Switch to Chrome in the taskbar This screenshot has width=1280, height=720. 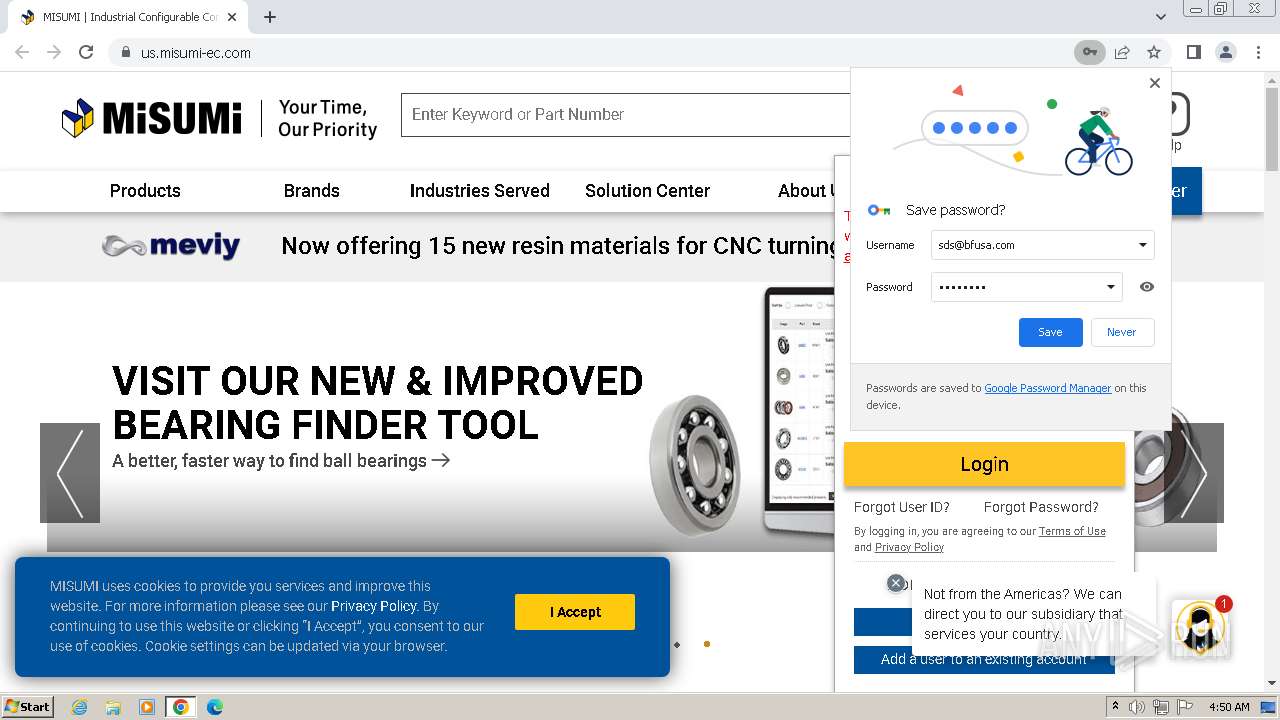[x=181, y=707]
